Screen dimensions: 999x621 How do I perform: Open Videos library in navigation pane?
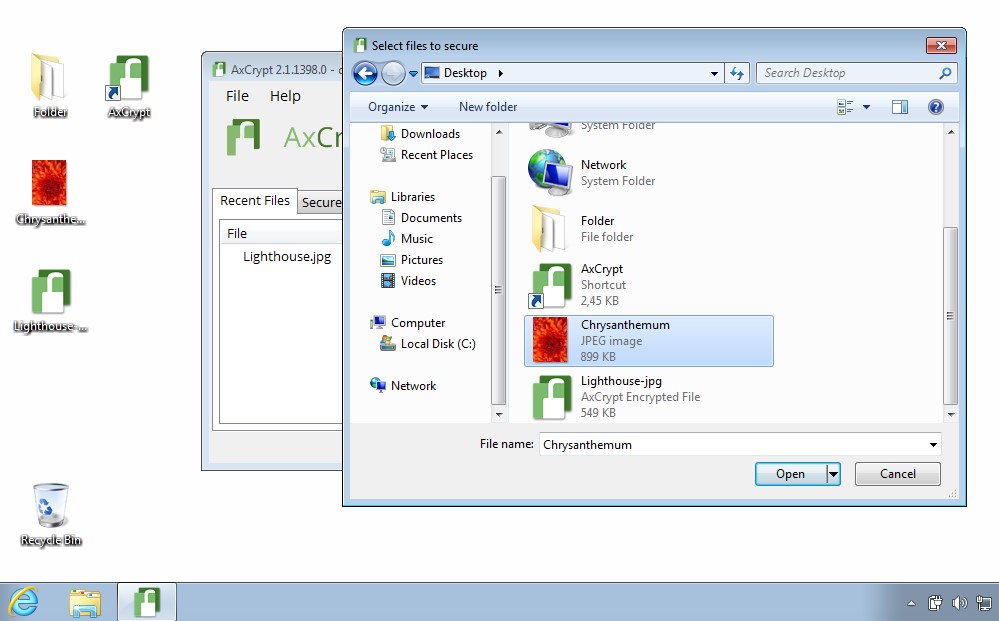click(x=408, y=281)
